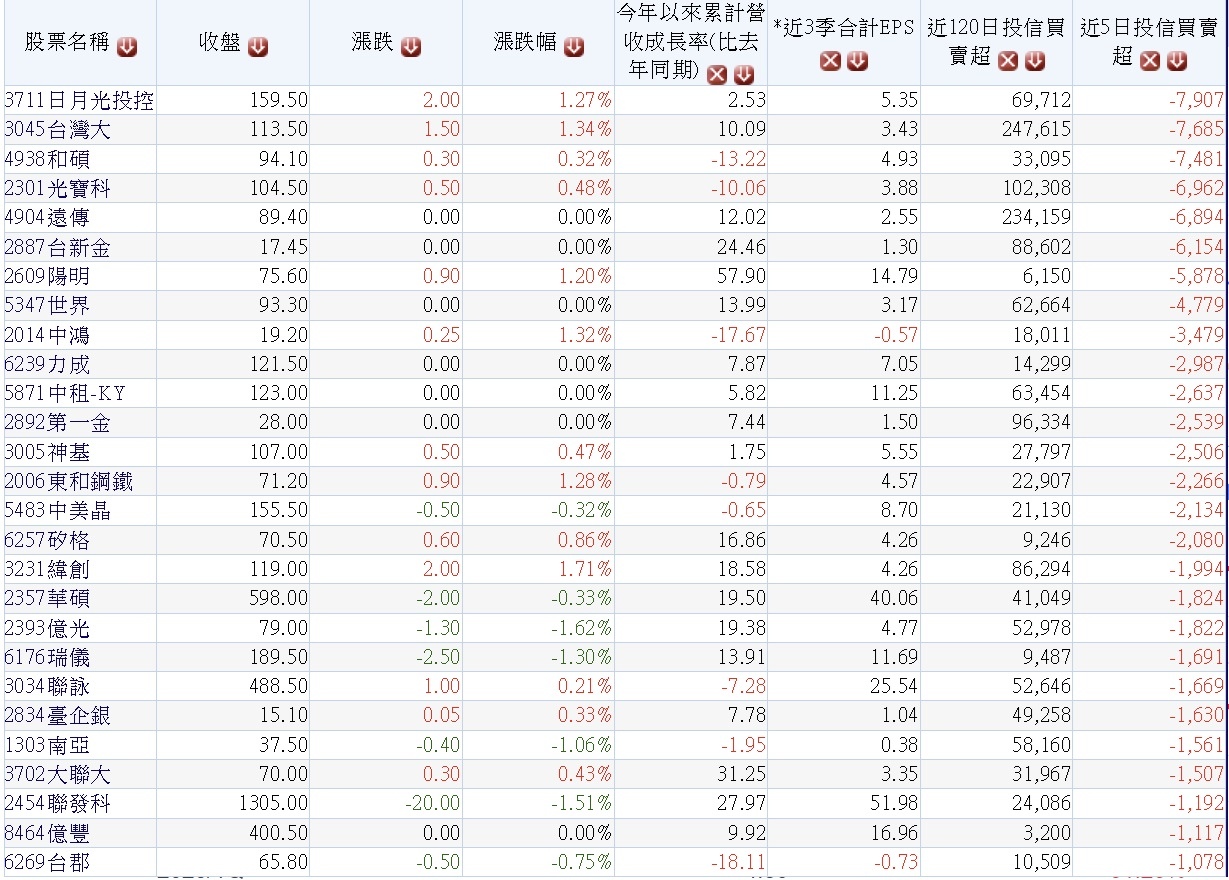Screen dimensions: 1229x880
Task: Sort by 今年以來累計營收成長率 arrow icon
Action: [743, 75]
